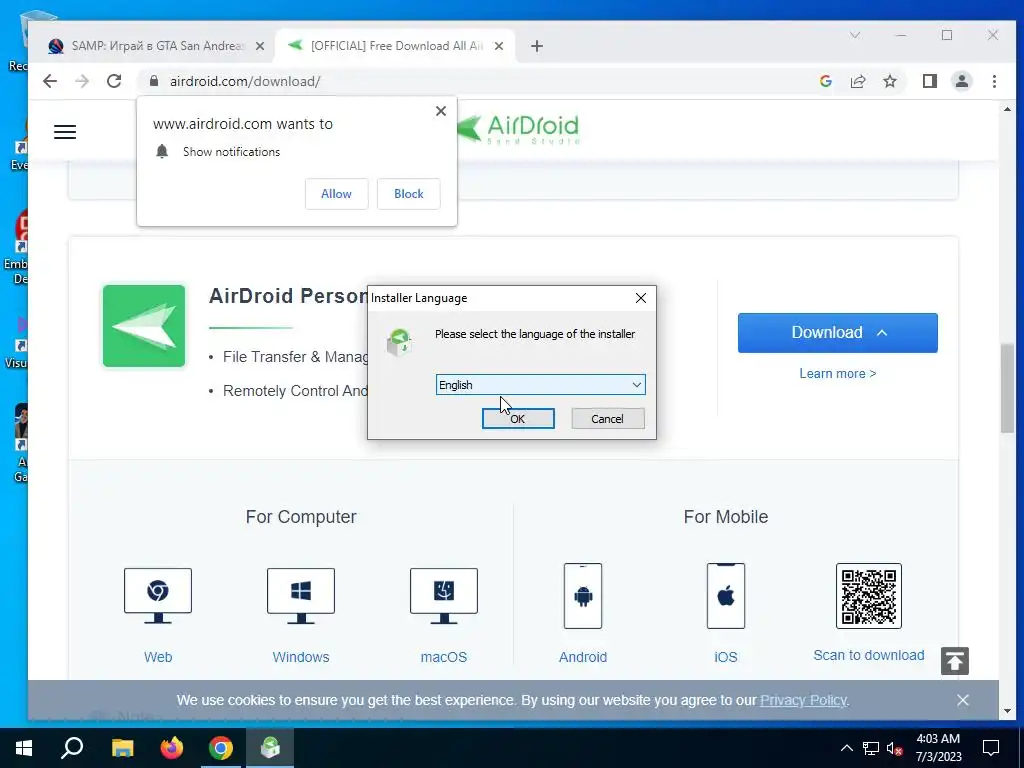Open the notification center
This screenshot has width=1024, height=768.
coord(991,748)
